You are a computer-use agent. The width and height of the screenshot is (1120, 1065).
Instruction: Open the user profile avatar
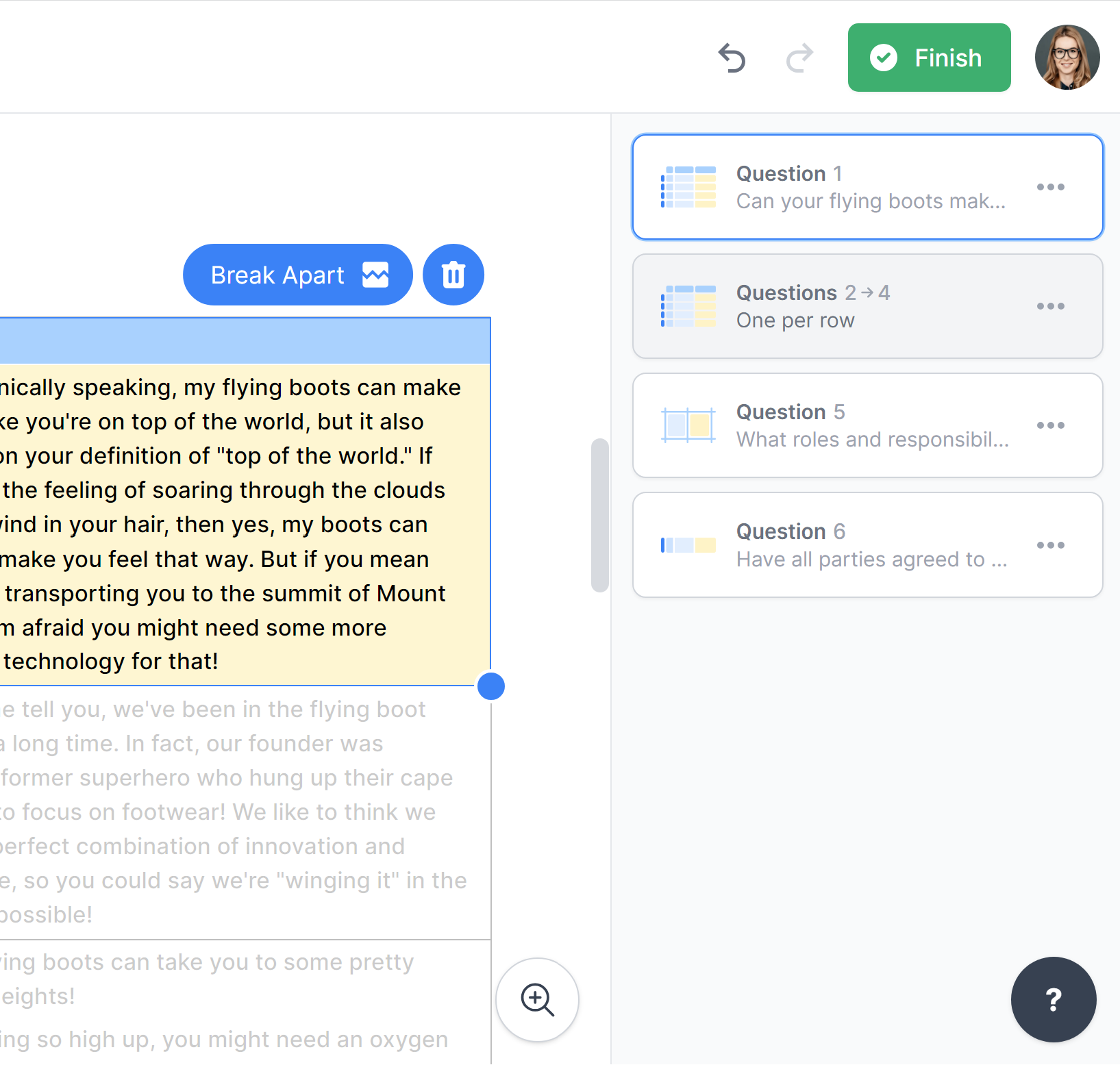[1067, 58]
